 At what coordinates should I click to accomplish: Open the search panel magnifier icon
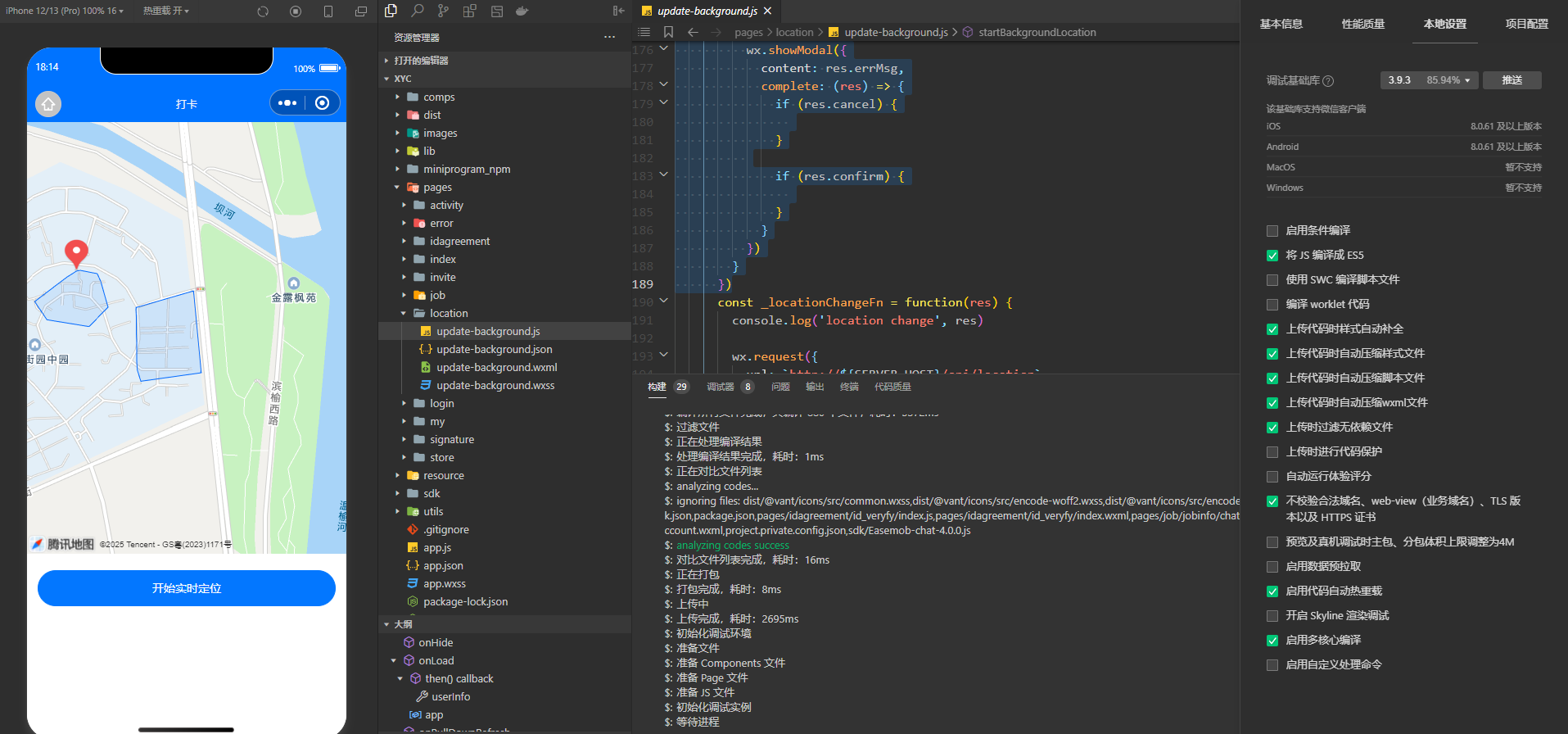point(418,11)
